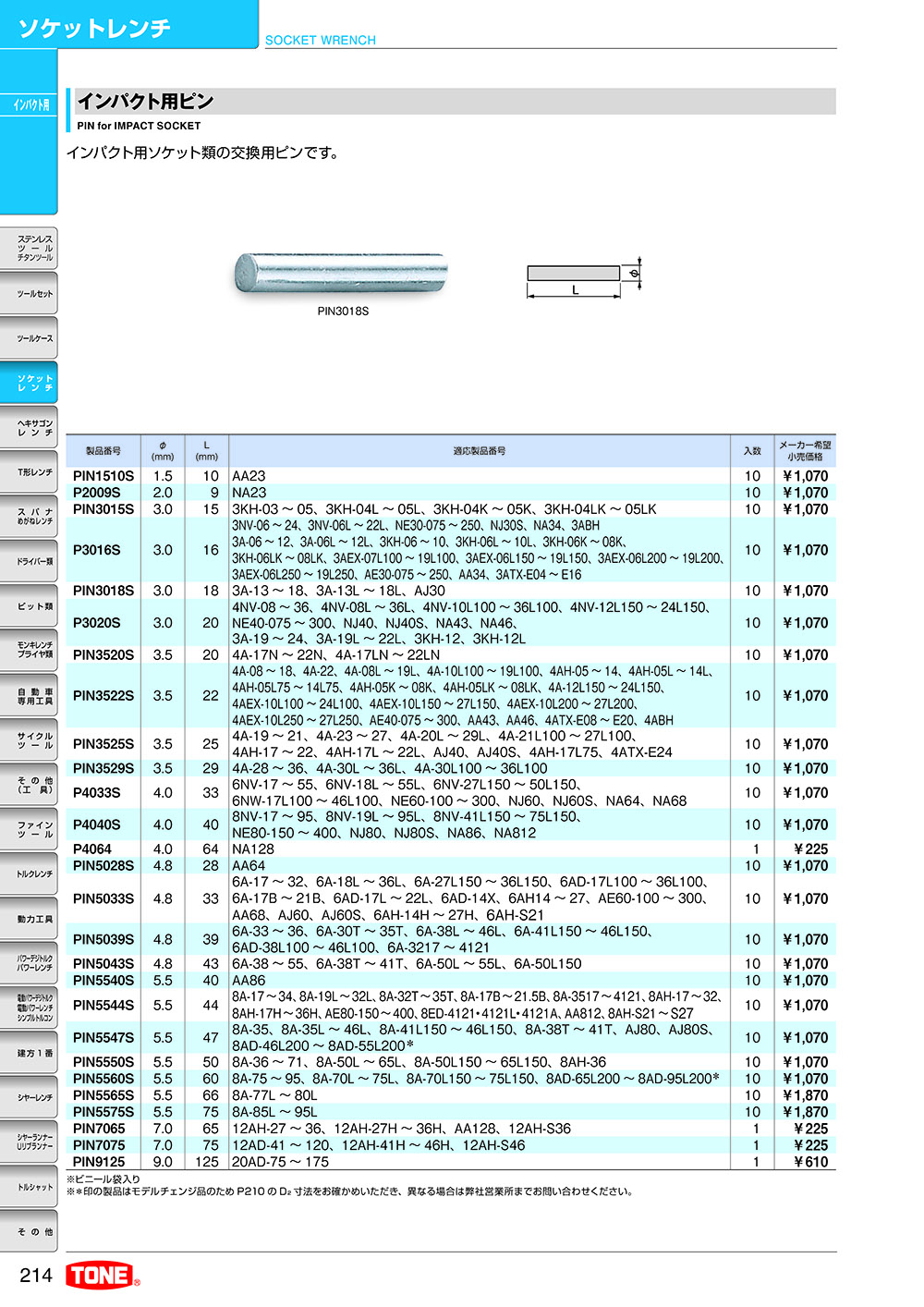The height and width of the screenshot is (1307, 924).
Task: Click product number PIN5575S
Action: (x=103, y=1112)
